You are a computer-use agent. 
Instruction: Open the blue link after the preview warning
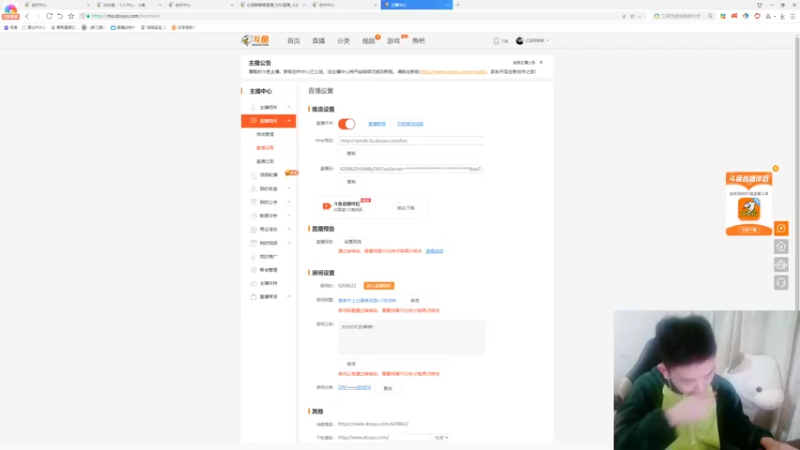(x=435, y=251)
